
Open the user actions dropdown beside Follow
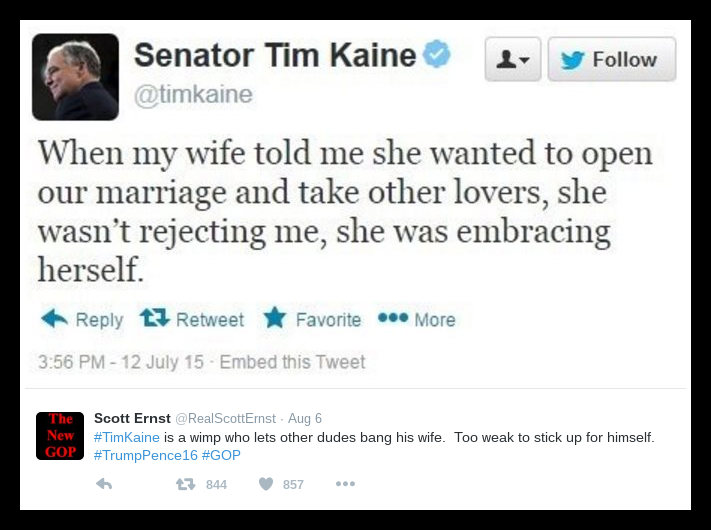pyautogui.click(x=512, y=59)
